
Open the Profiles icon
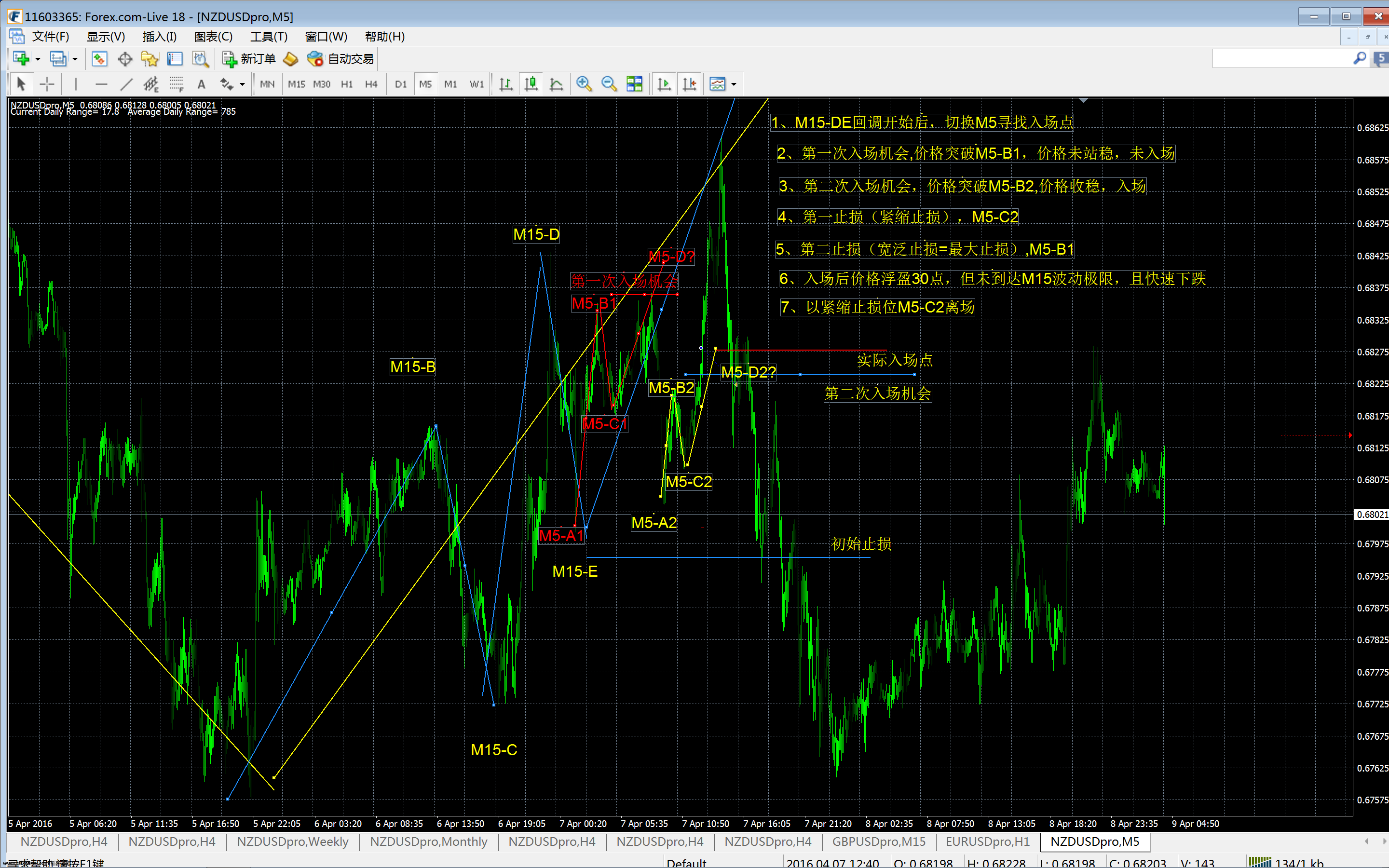tap(58, 58)
